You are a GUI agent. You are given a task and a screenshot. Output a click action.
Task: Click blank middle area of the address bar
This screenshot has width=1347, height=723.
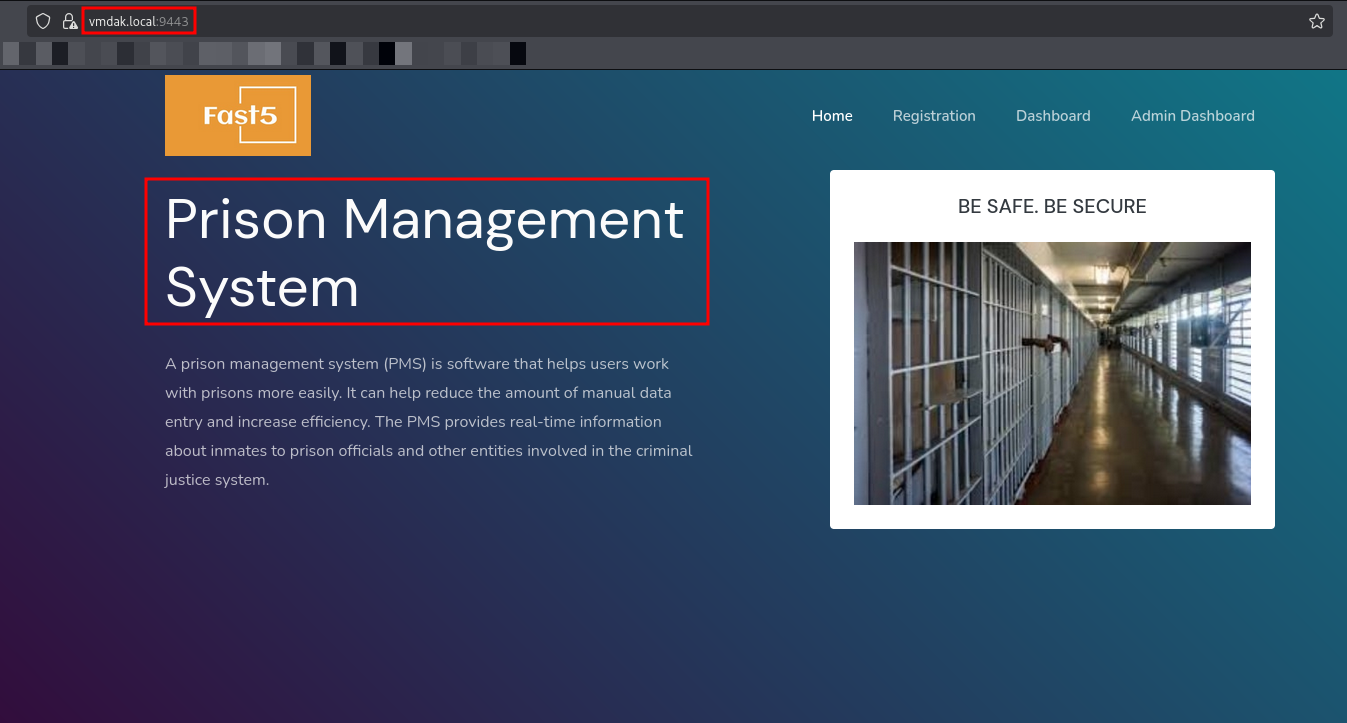click(x=700, y=21)
